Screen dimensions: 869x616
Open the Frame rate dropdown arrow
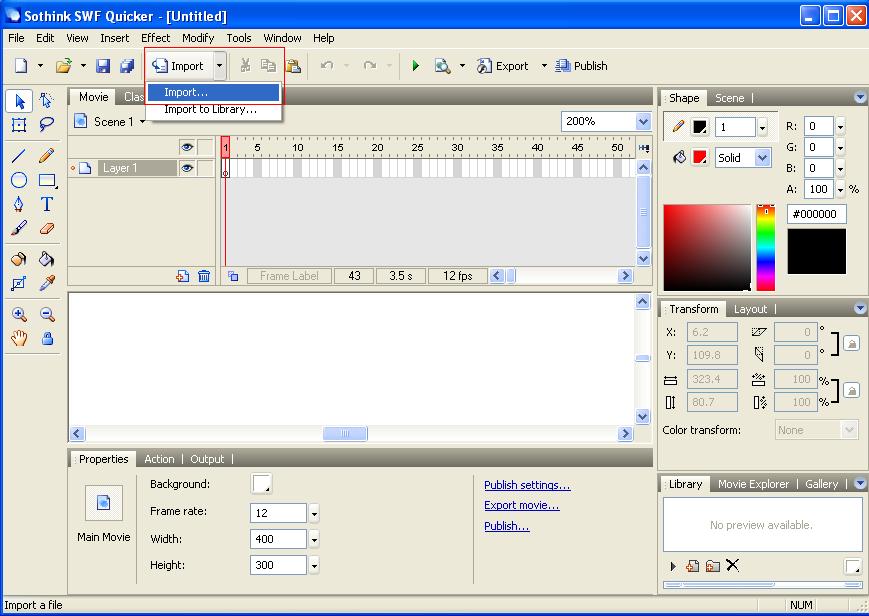[x=314, y=514]
